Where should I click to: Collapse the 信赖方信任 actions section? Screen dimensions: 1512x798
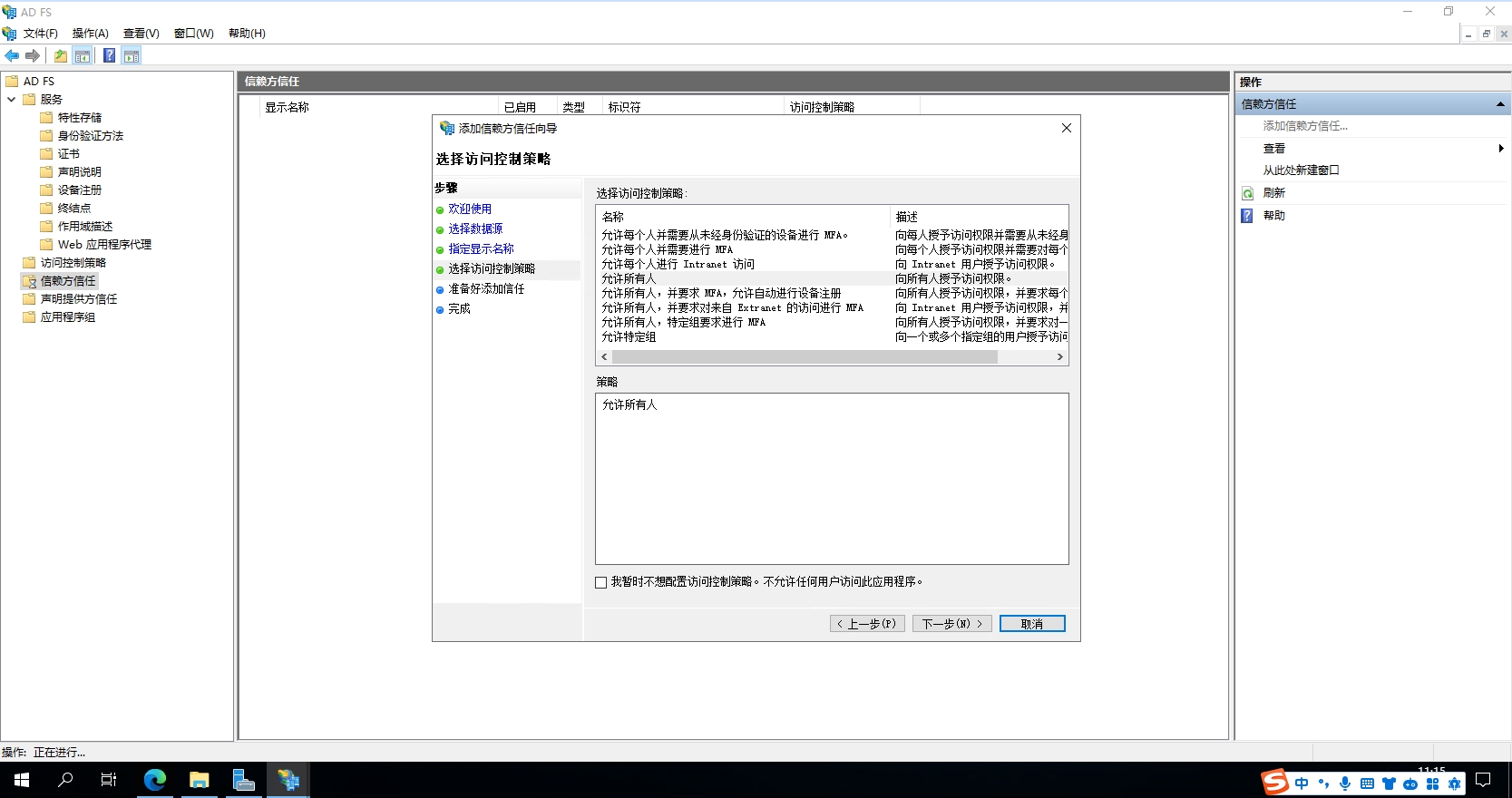(x=1500, y=104)
